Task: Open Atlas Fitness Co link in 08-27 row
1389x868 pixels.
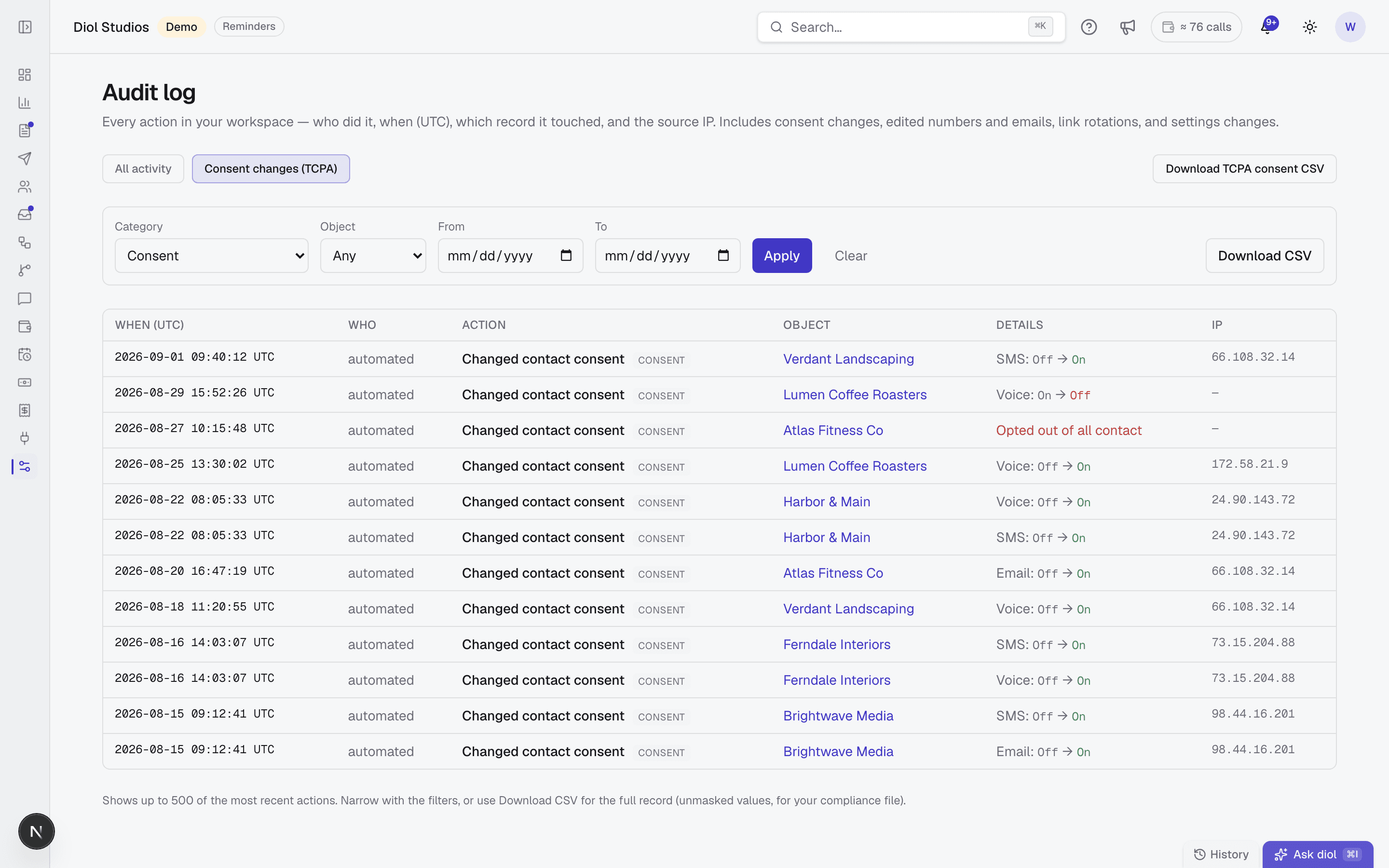Action: tap(833, 430)
